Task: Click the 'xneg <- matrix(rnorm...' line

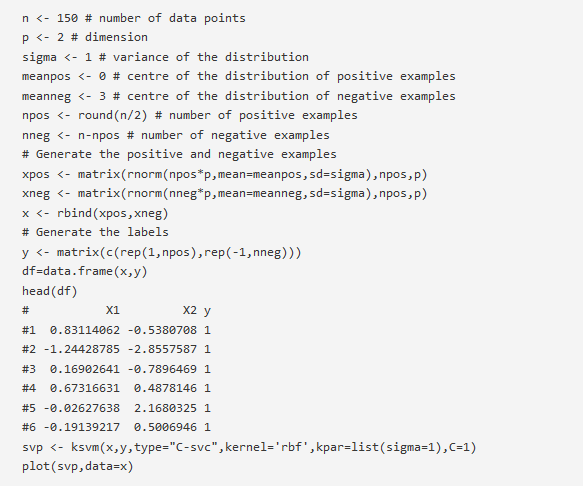Action: (225, 193)
